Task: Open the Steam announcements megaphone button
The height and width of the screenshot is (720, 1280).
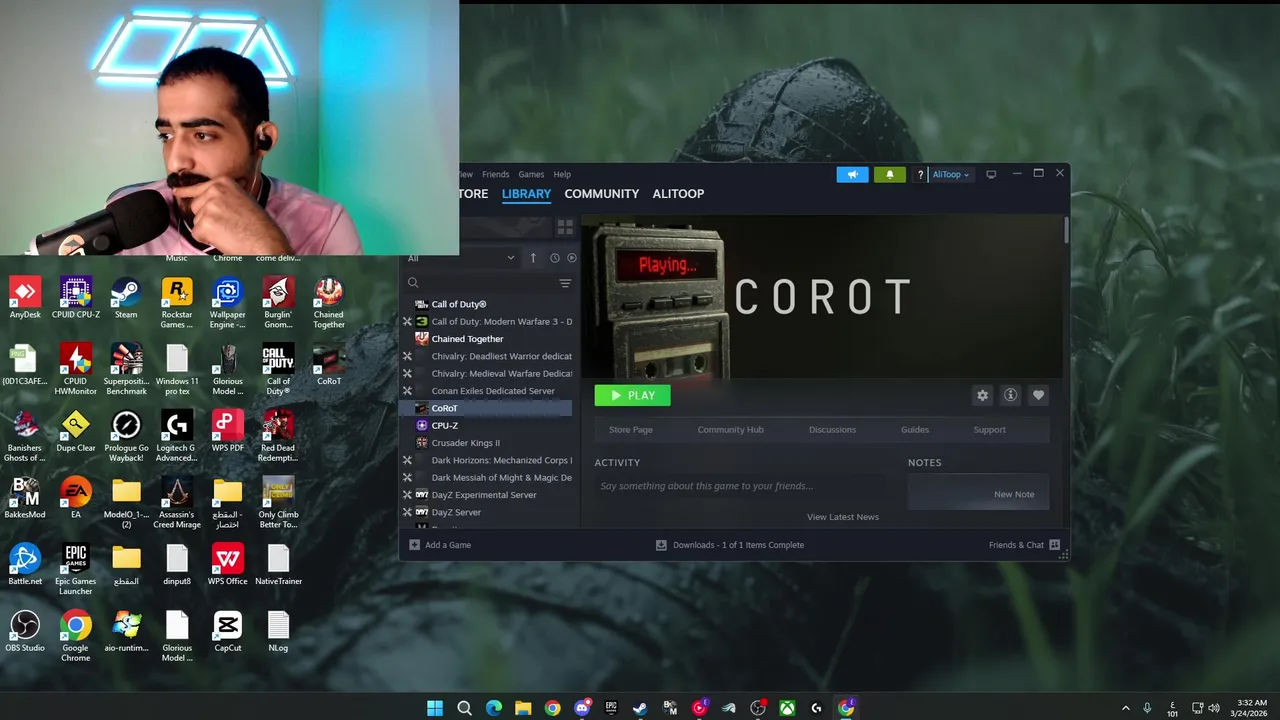Action: pyautogui.click(x=852, y=174)
